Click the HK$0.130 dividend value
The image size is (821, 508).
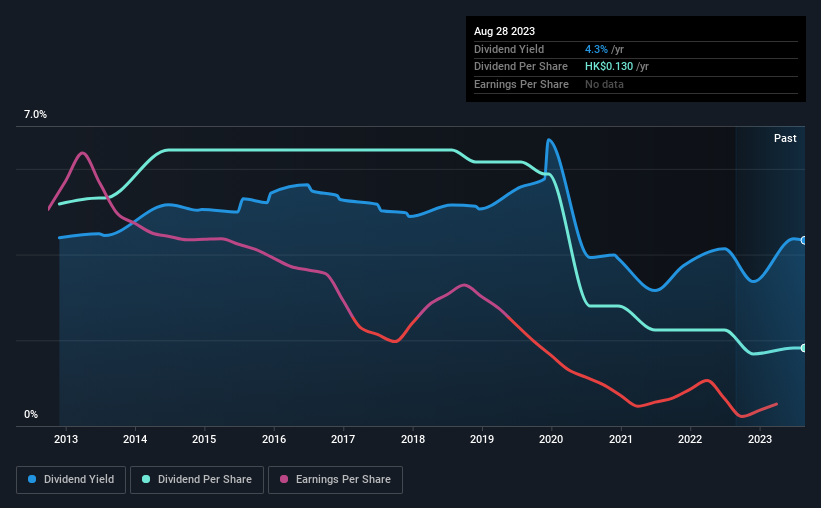(609, 67)
